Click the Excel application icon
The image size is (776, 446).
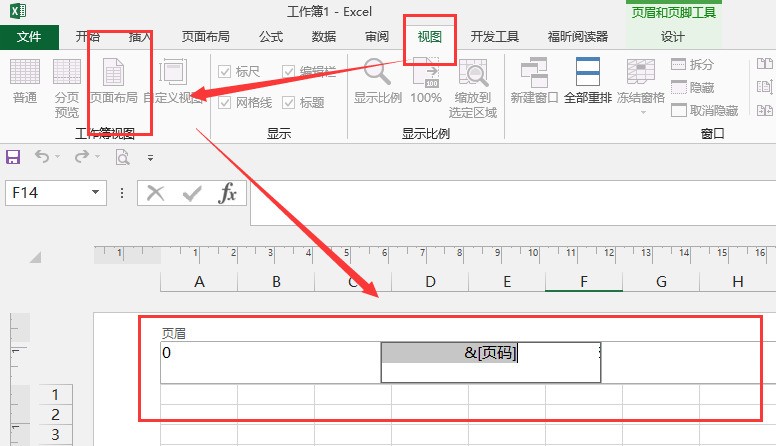pos(18,11)
